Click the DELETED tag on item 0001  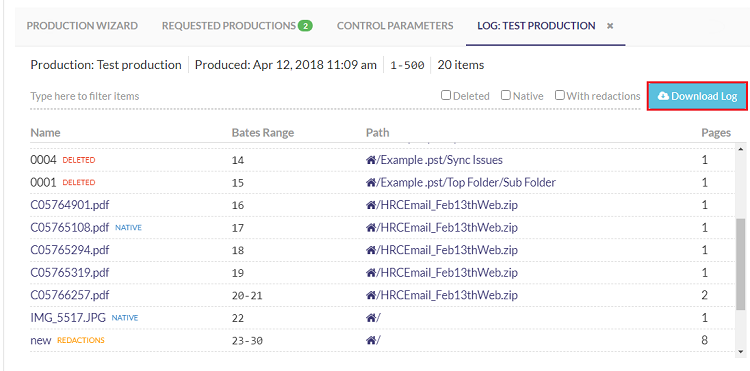[79, 183]
